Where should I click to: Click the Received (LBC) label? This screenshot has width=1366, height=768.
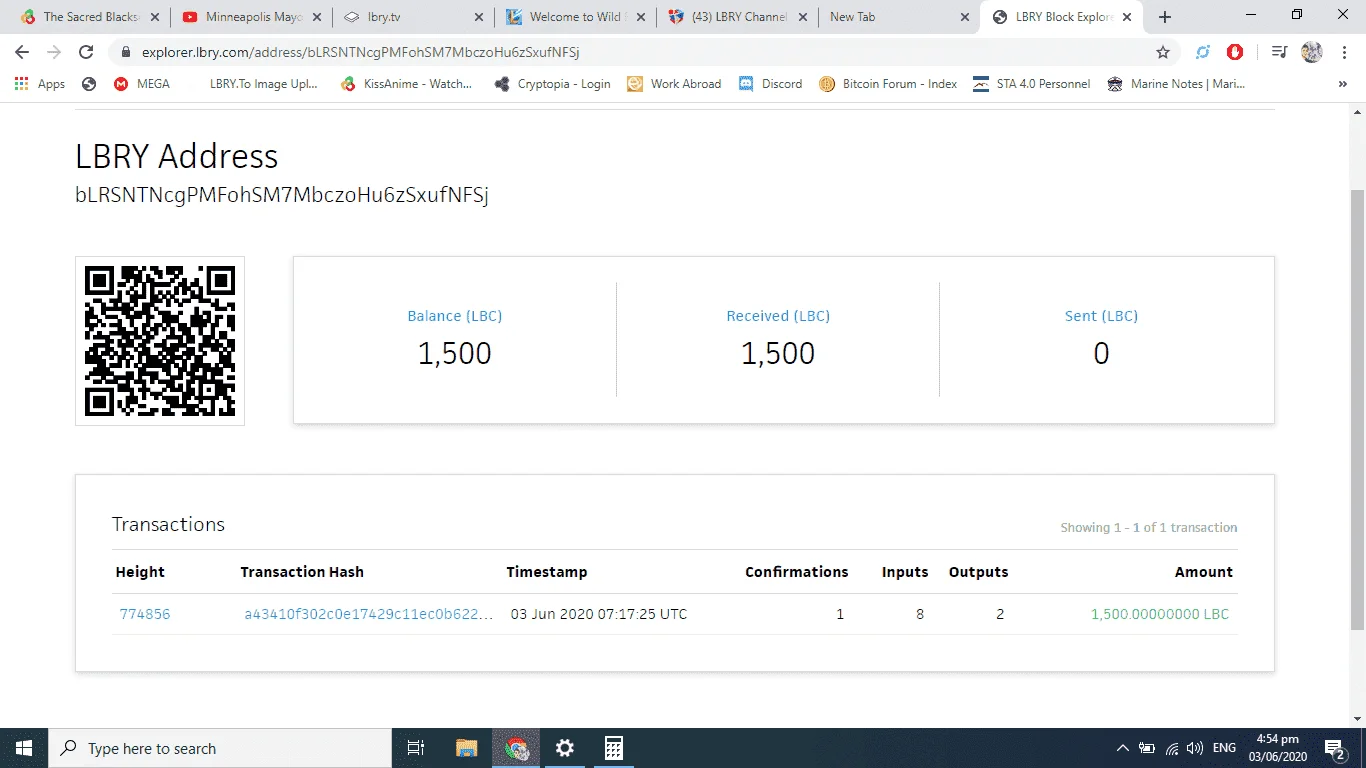[778, 316]
